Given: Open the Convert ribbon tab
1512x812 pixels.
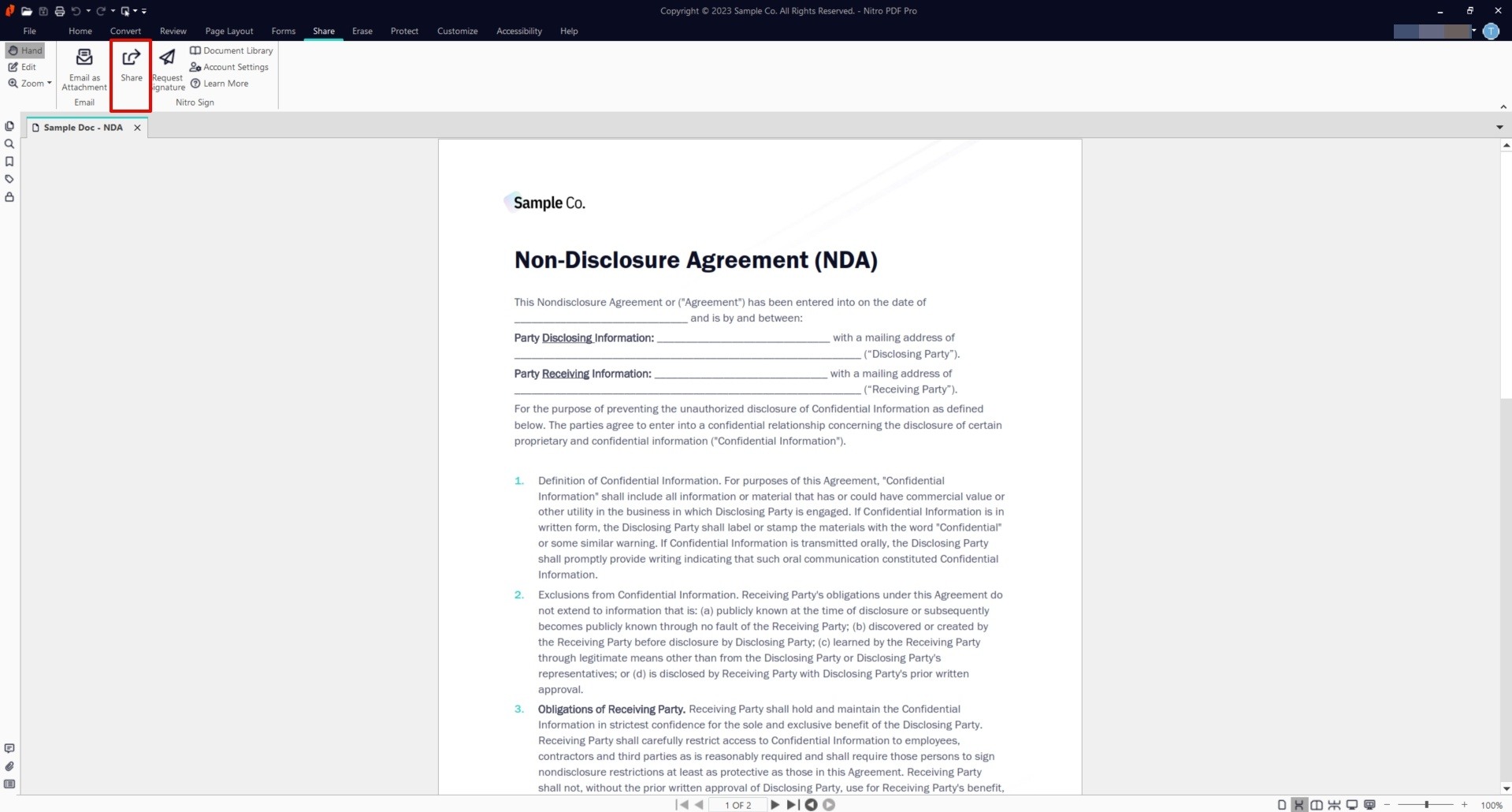Looking at the screenshot, I should tap(125, 32).
